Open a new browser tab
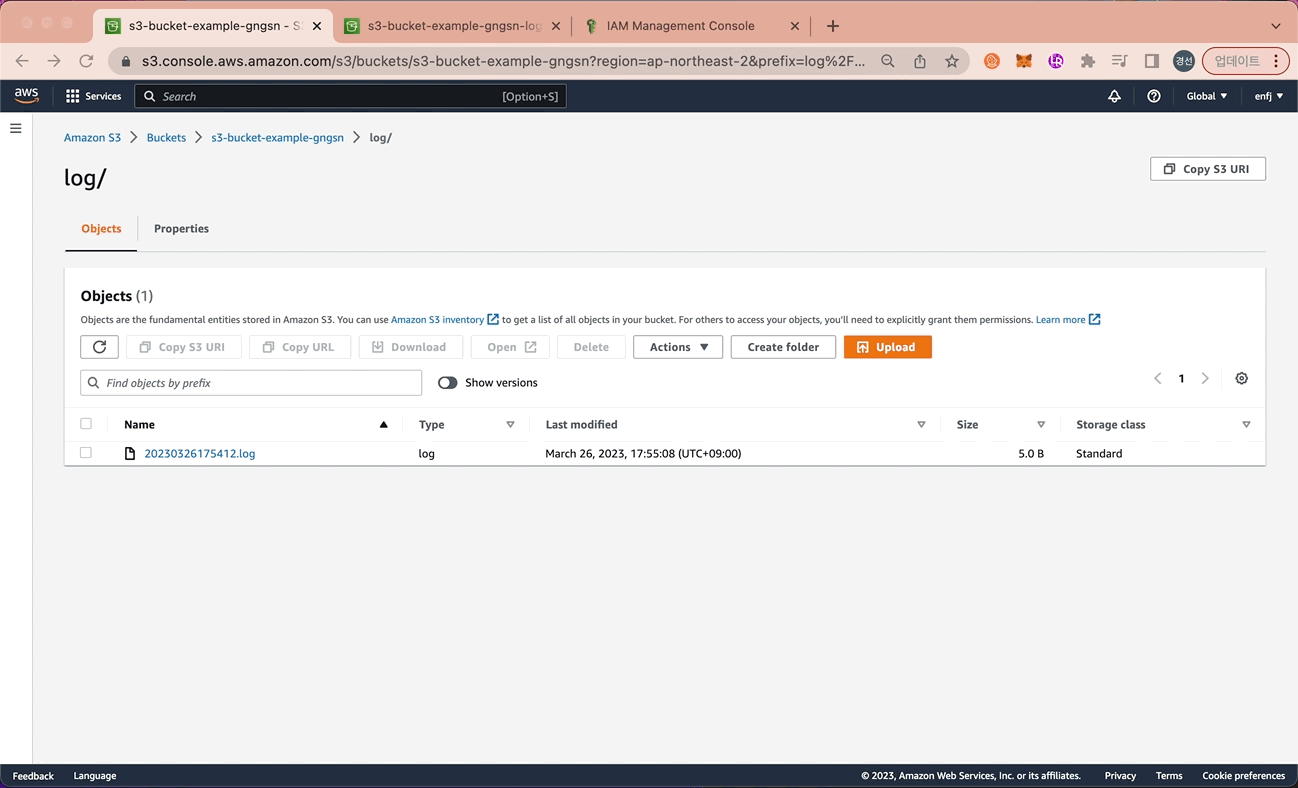This screenshot has width=1298, height=788. pos(832,26)
